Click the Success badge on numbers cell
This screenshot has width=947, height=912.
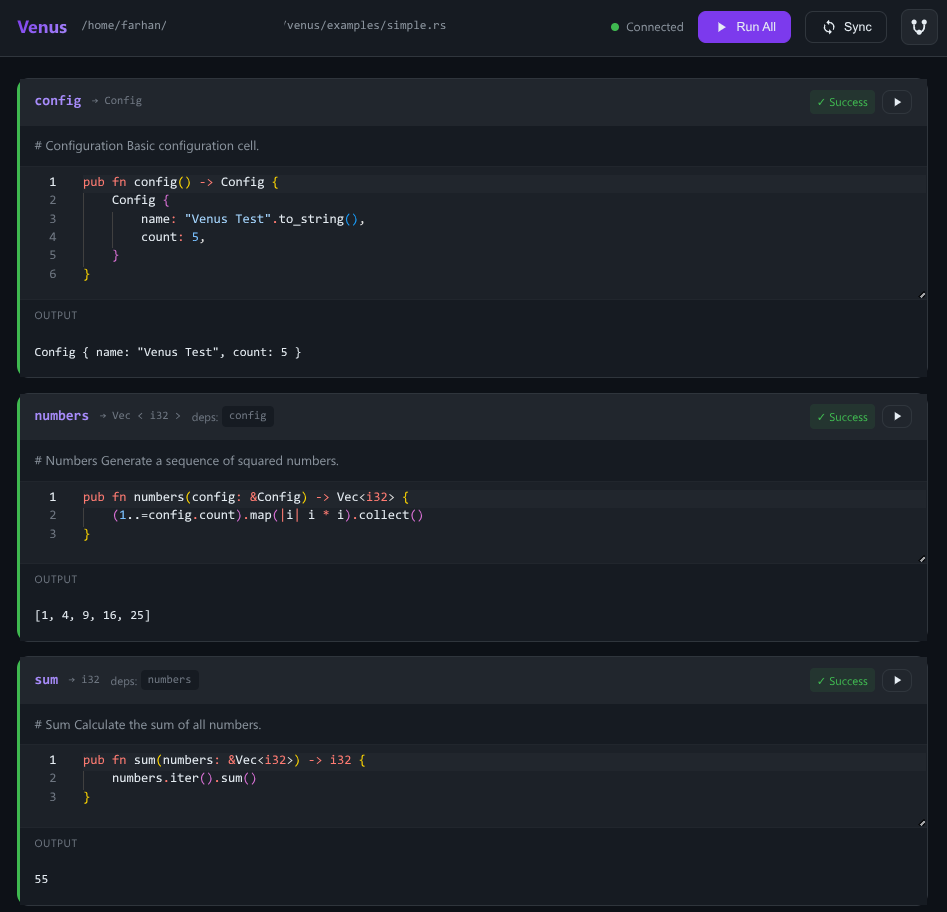pyautogui.click(x=842, y=417)
